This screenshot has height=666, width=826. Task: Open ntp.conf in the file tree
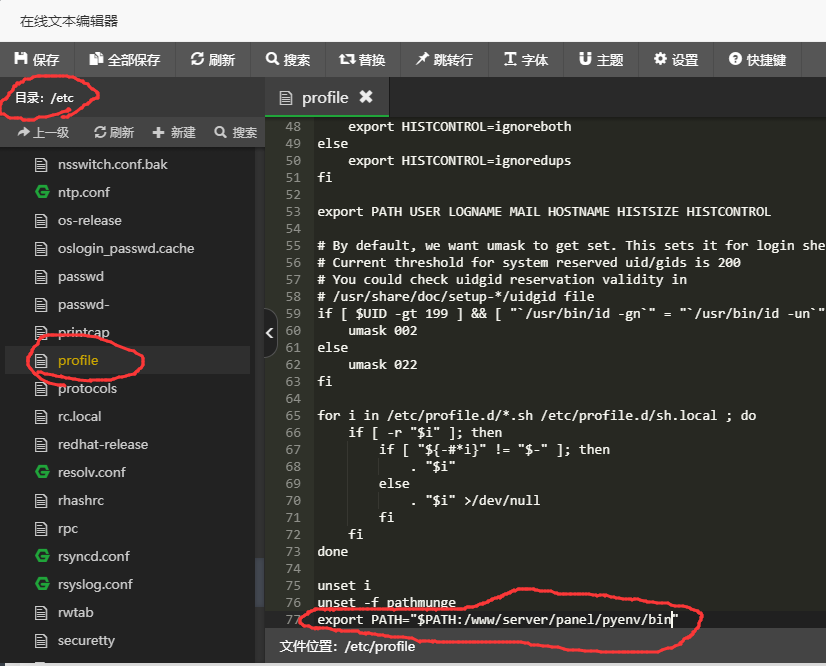tap(83, 192)
